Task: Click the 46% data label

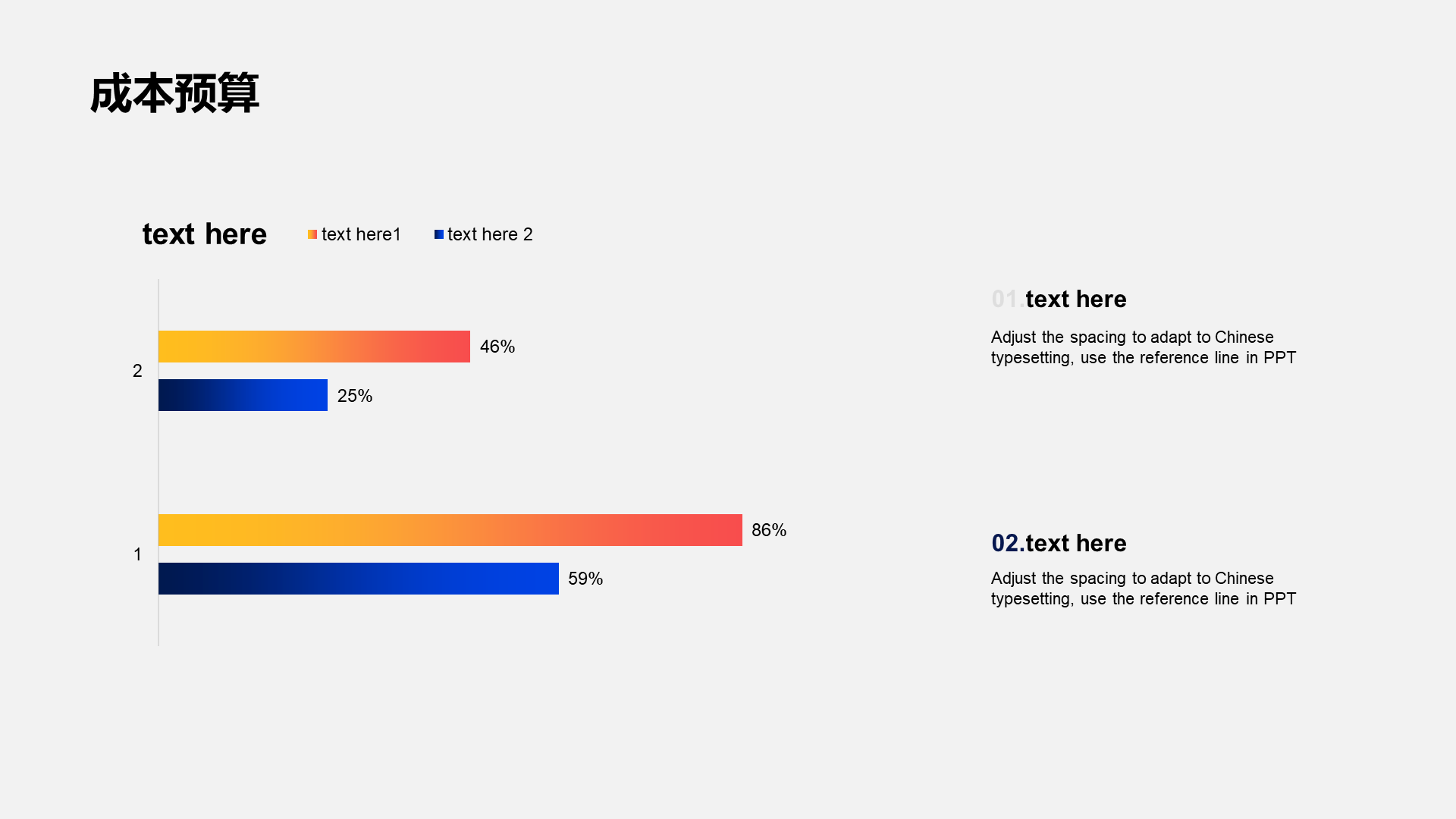Action: (x=497, y=347)
